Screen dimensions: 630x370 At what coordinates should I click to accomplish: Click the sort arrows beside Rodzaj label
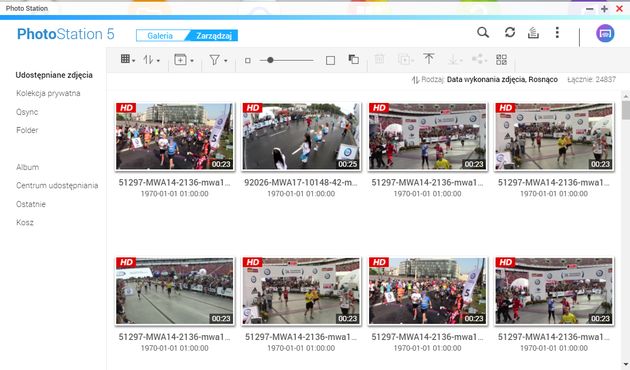pos(415,80)
